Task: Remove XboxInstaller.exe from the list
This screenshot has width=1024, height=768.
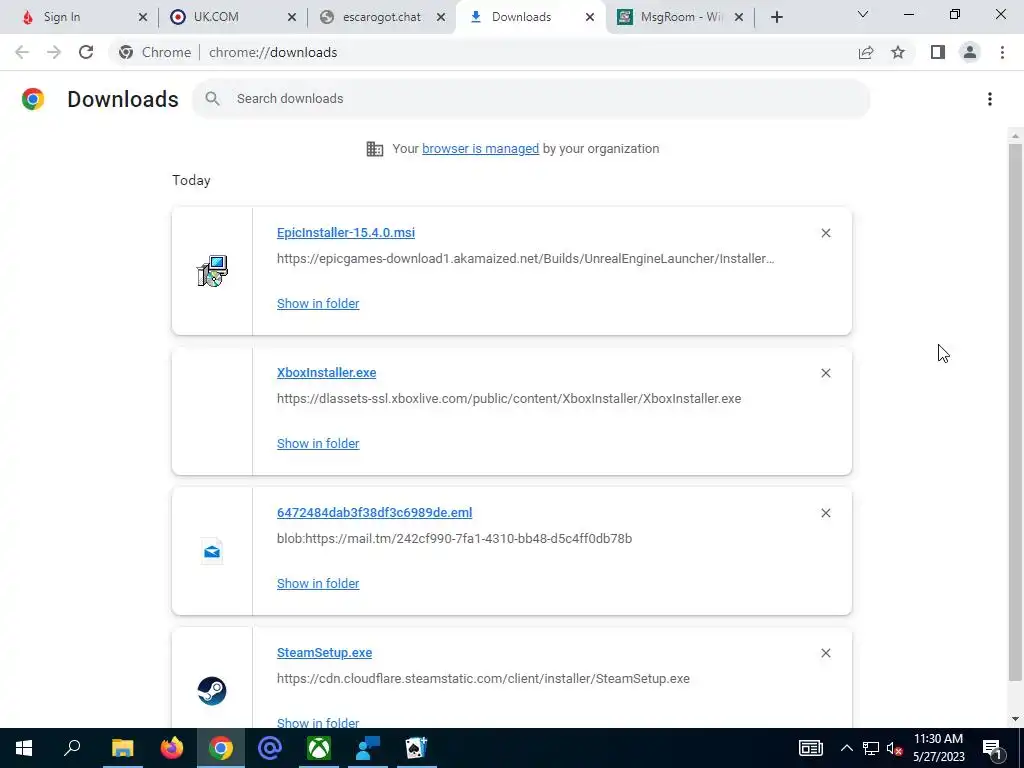Action: pos(825,373)
